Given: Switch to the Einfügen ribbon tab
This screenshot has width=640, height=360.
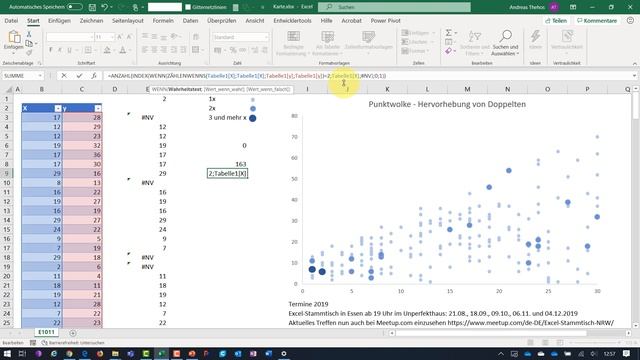Looking at the screenshot, I should (59, 20).
